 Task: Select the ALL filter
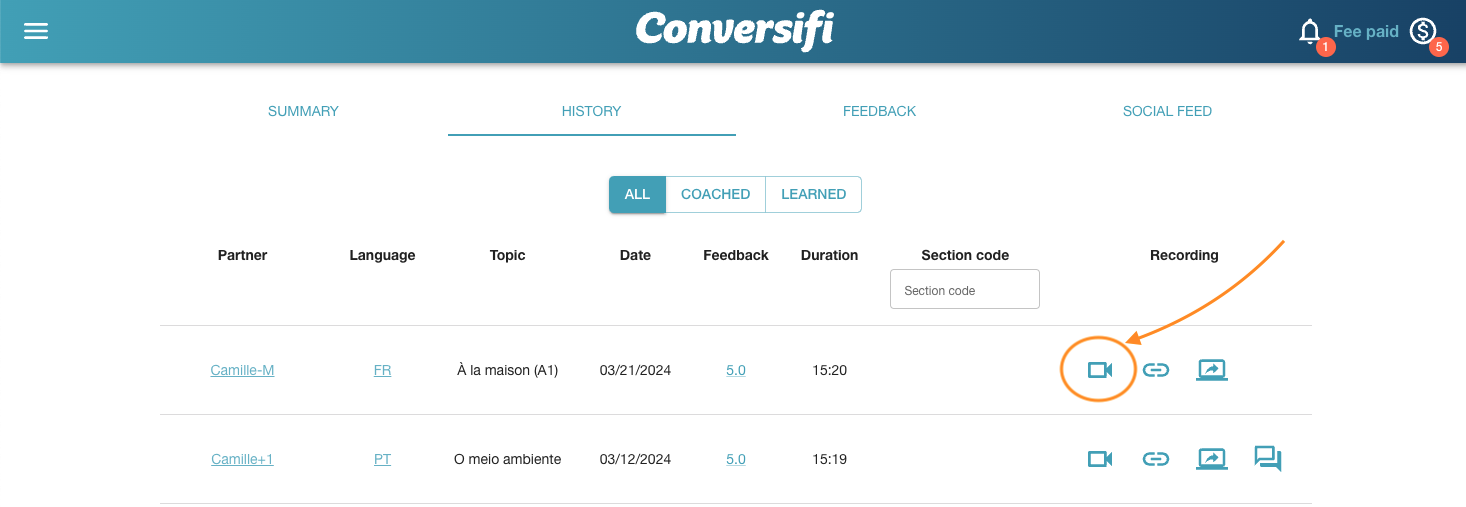(x=637, y=195)
